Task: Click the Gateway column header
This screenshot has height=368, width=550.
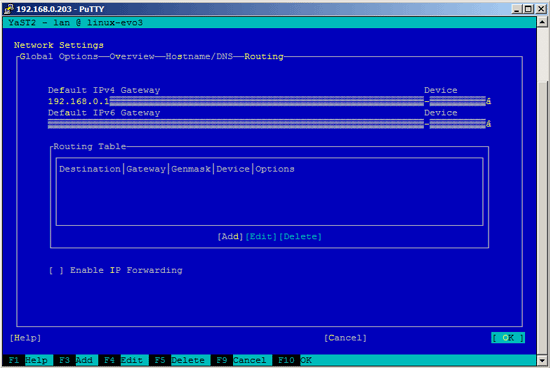Action: pyautogui.click(x=146, y=169)
